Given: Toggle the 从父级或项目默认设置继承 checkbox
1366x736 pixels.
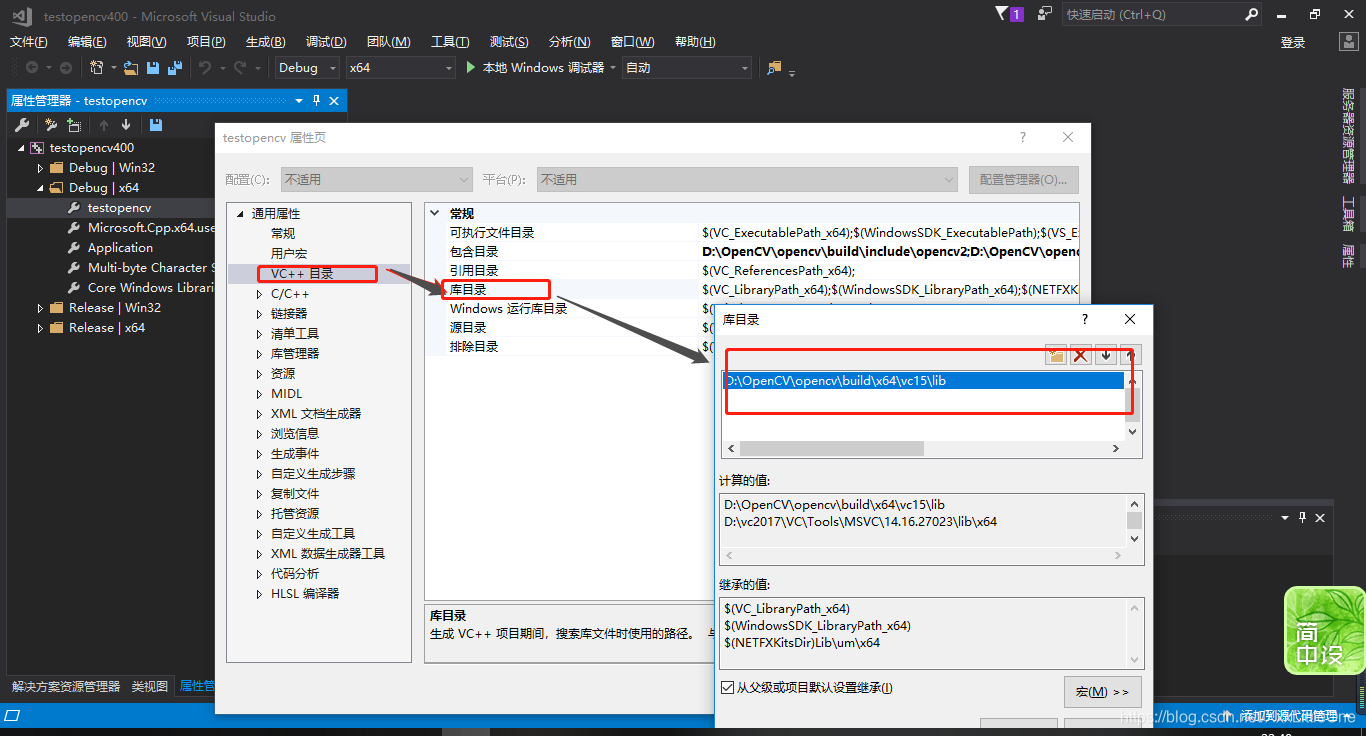Looking at the screenshot, I should point(727,688).
